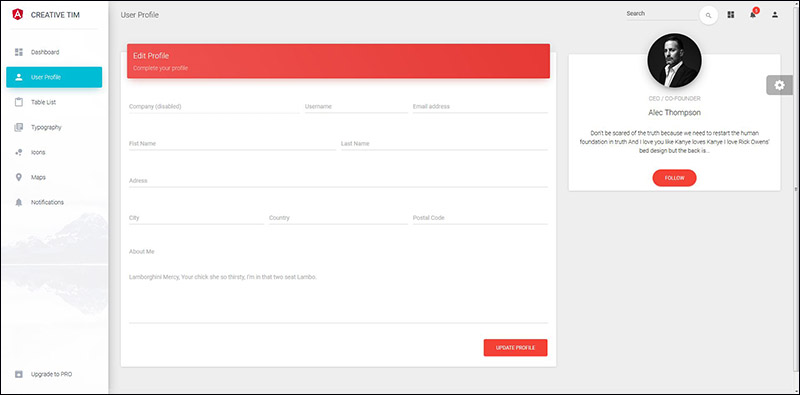Click Alec Thompson's profile photo

tap(674, 61)
